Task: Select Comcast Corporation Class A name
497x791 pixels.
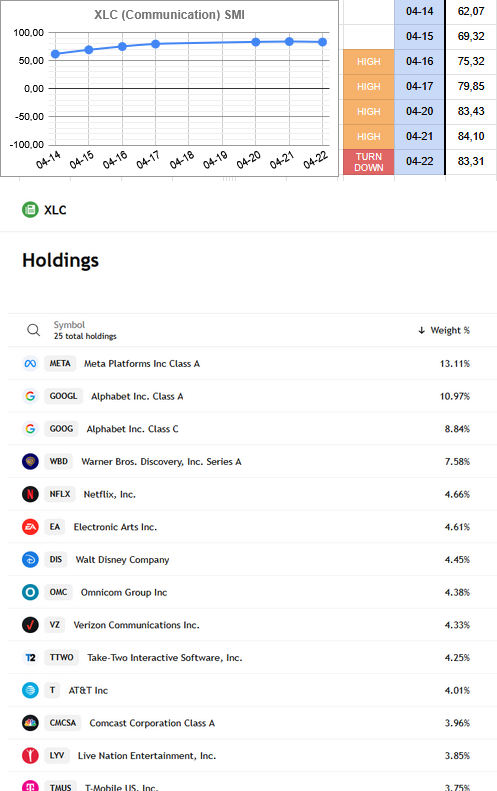Action: [x=152, y=723]
